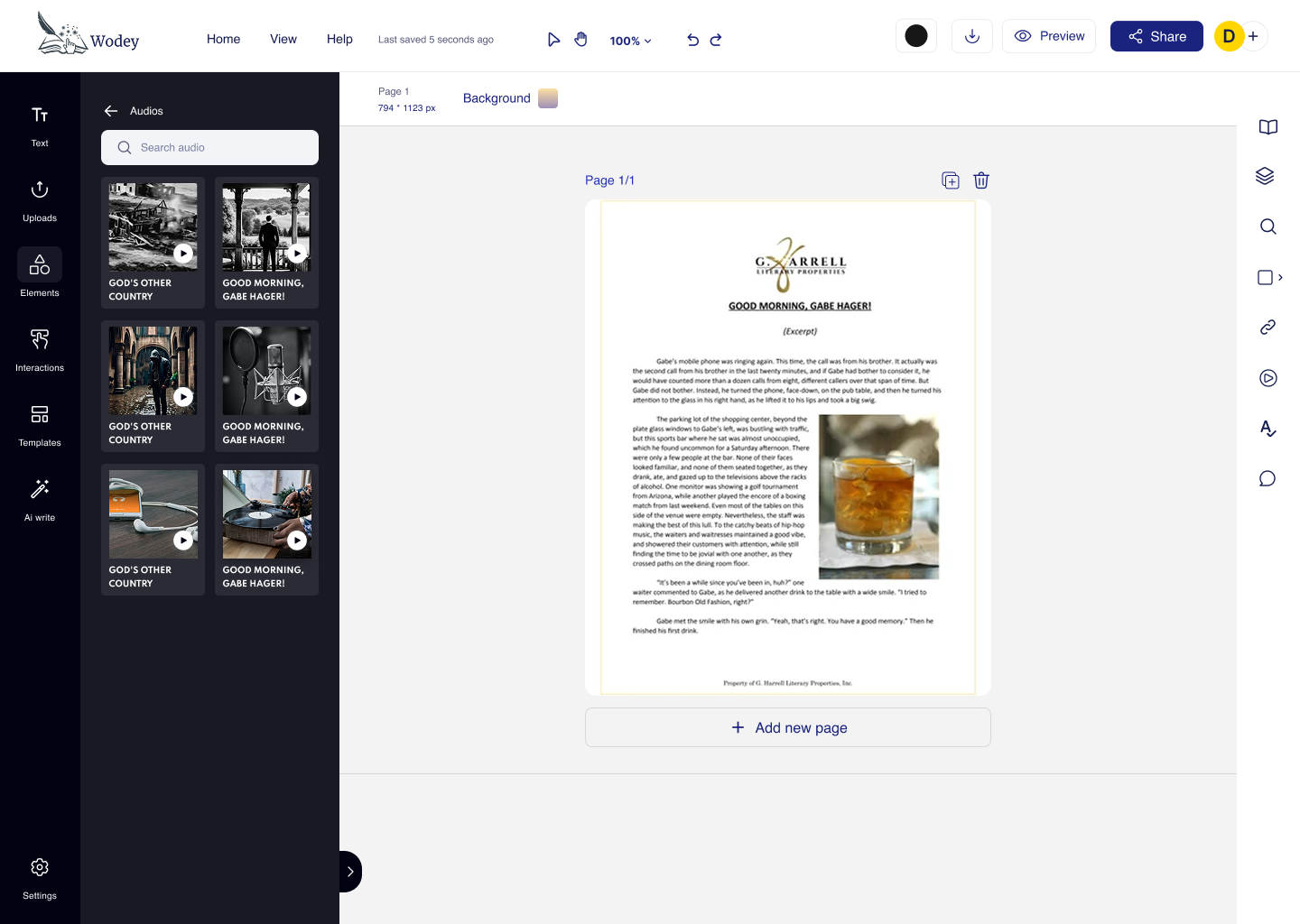Select the hand pan tool
Screen dimensions: 1300x924
click(x=580, y=40)
